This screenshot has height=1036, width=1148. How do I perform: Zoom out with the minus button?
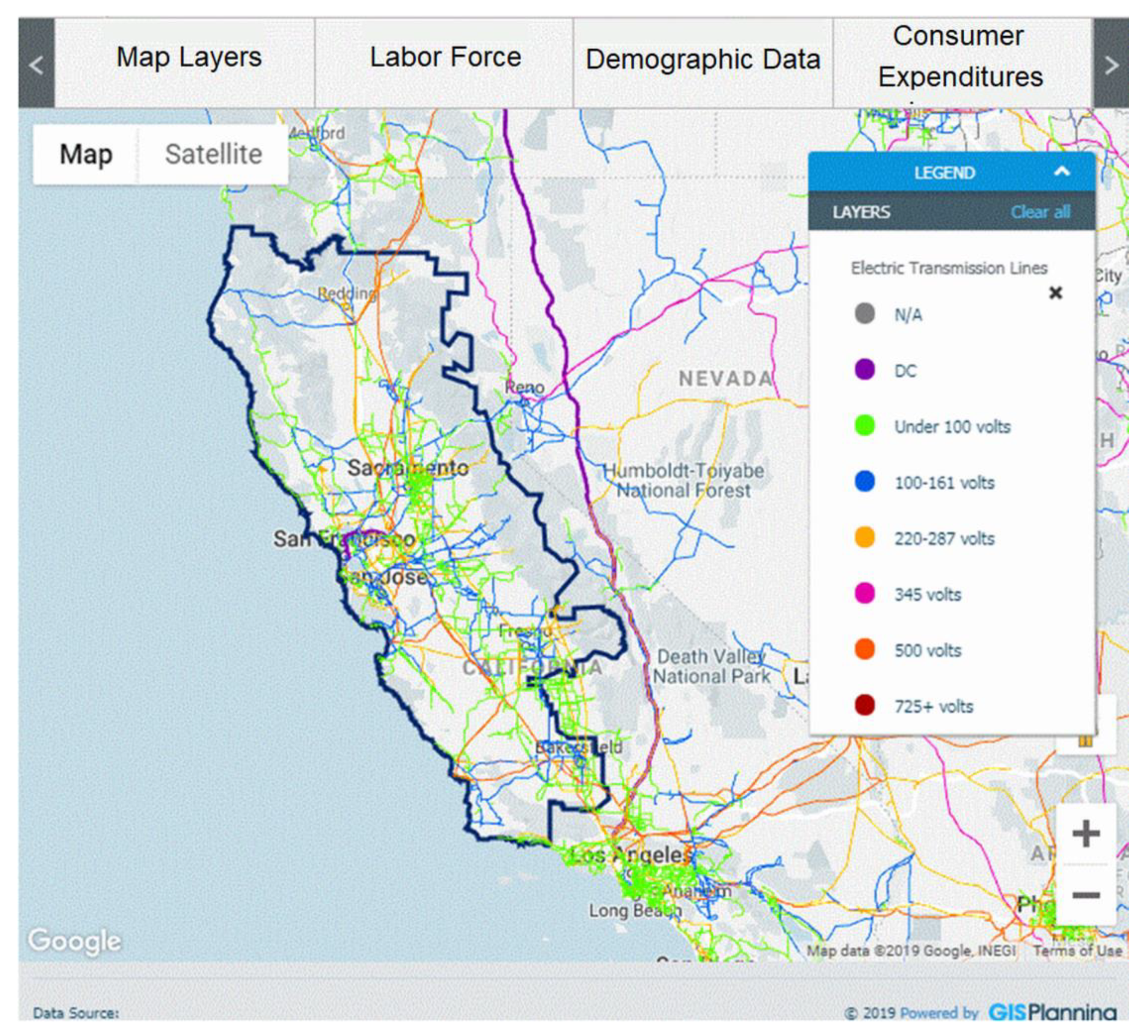pos(1086,895)
